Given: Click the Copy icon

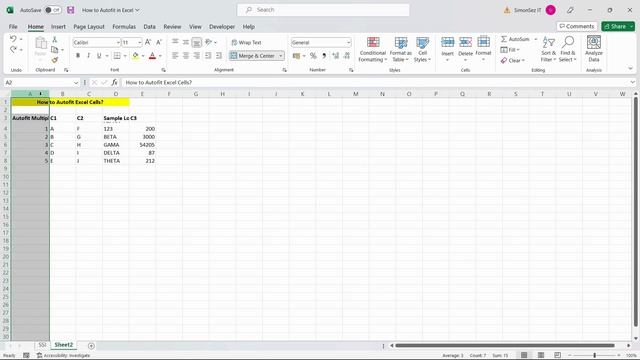Looking at the screenshot, I should tap(54, 50).
